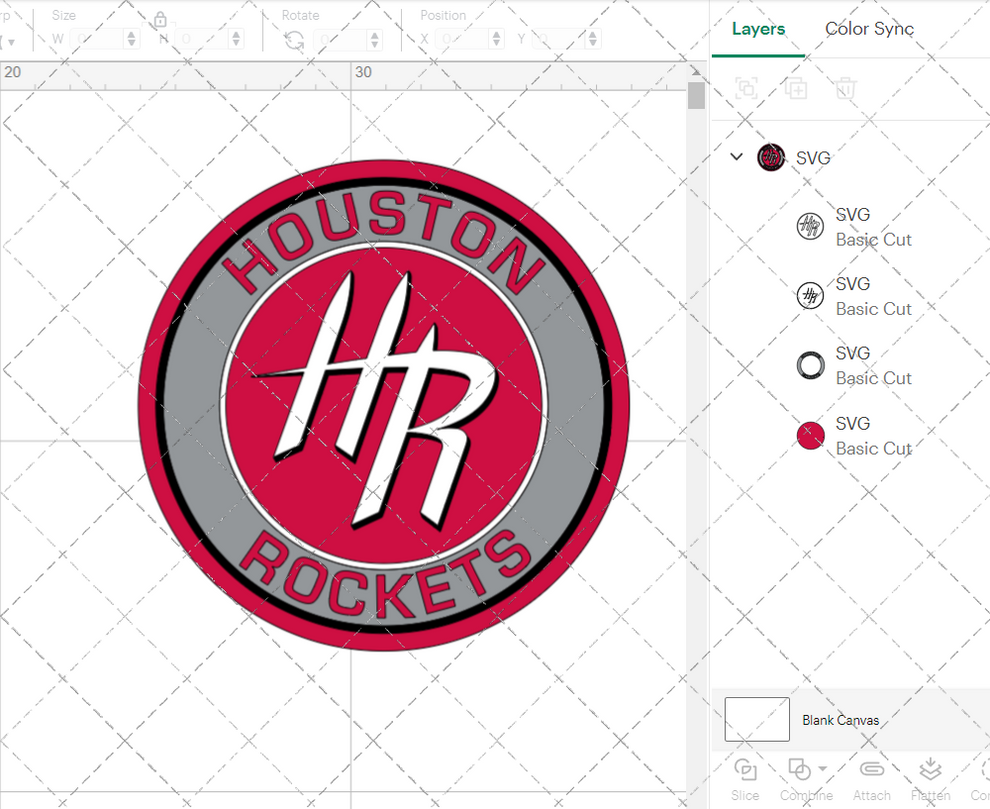The width and height of the screenshot is (990, 809).
Task: Click the Delete icon in the Layers panel
Action: point(845,88)
